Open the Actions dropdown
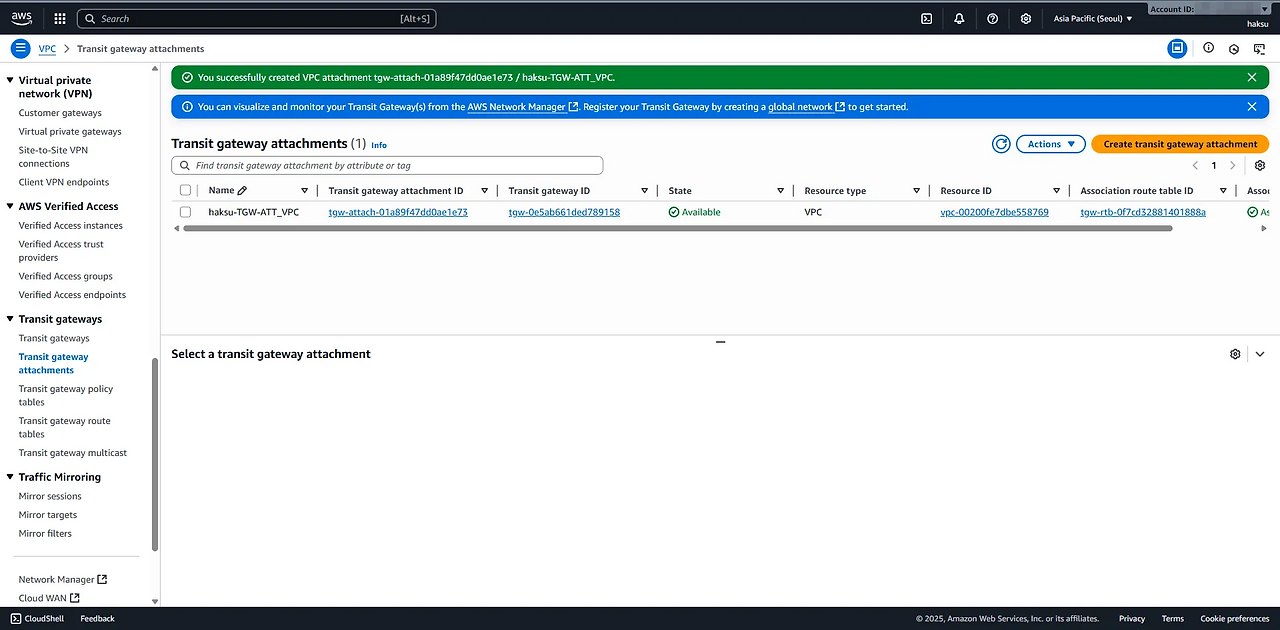The image size is (1280, 630). (x=1051, y=144)
